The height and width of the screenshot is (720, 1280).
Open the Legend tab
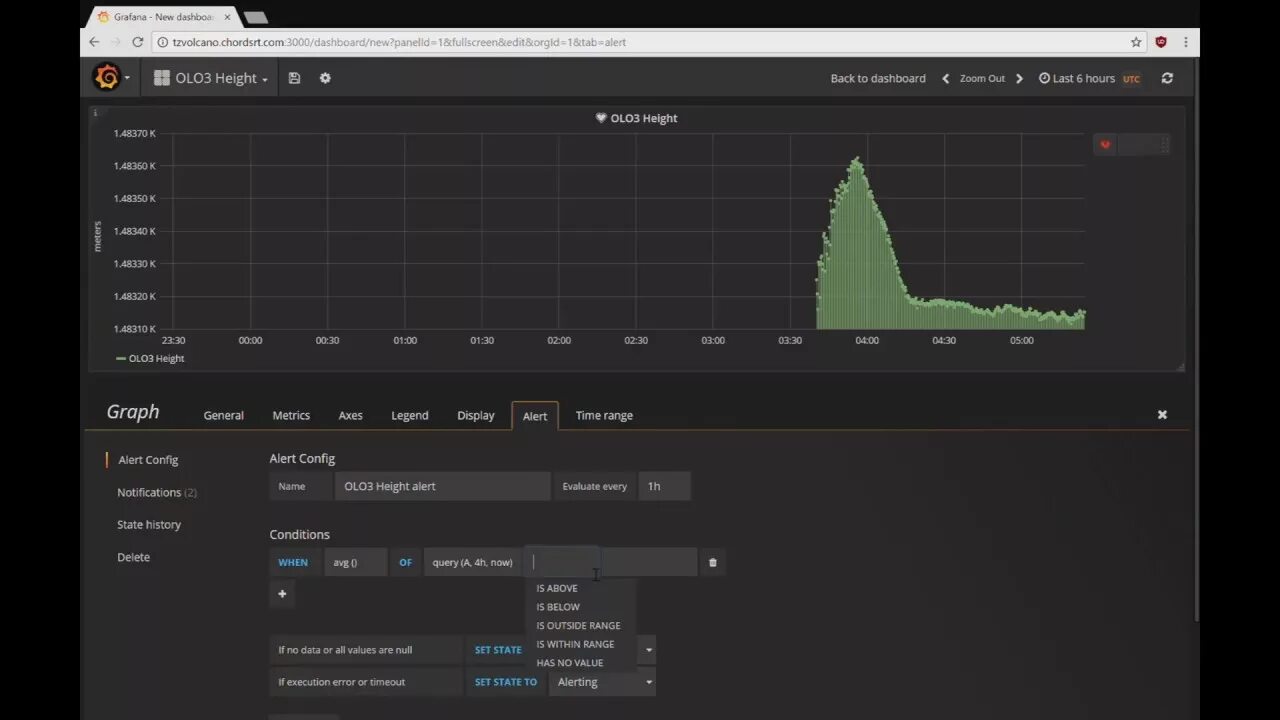[410, 415]
